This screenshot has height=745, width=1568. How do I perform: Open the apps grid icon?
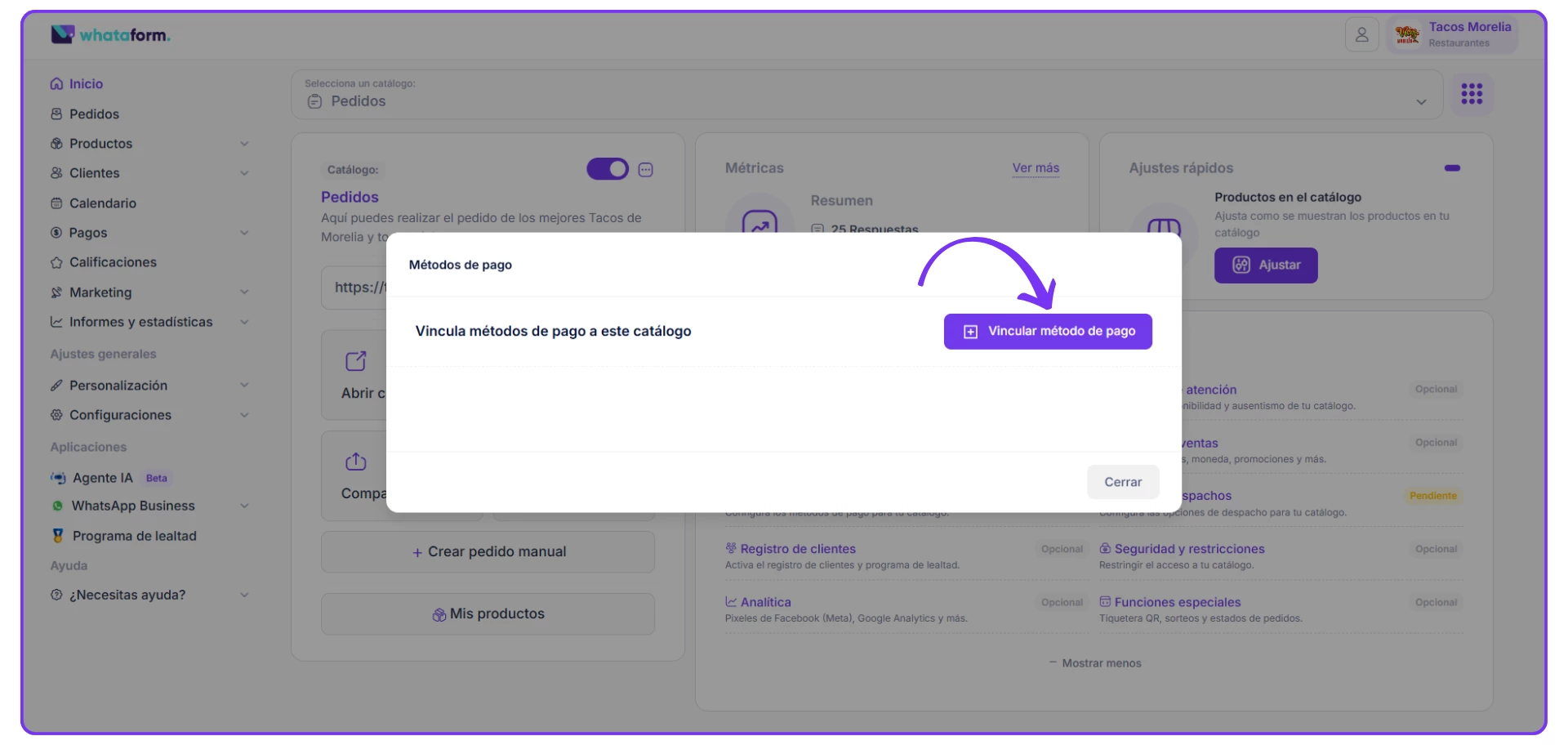pyautogui.click(x=1472, y=94)
